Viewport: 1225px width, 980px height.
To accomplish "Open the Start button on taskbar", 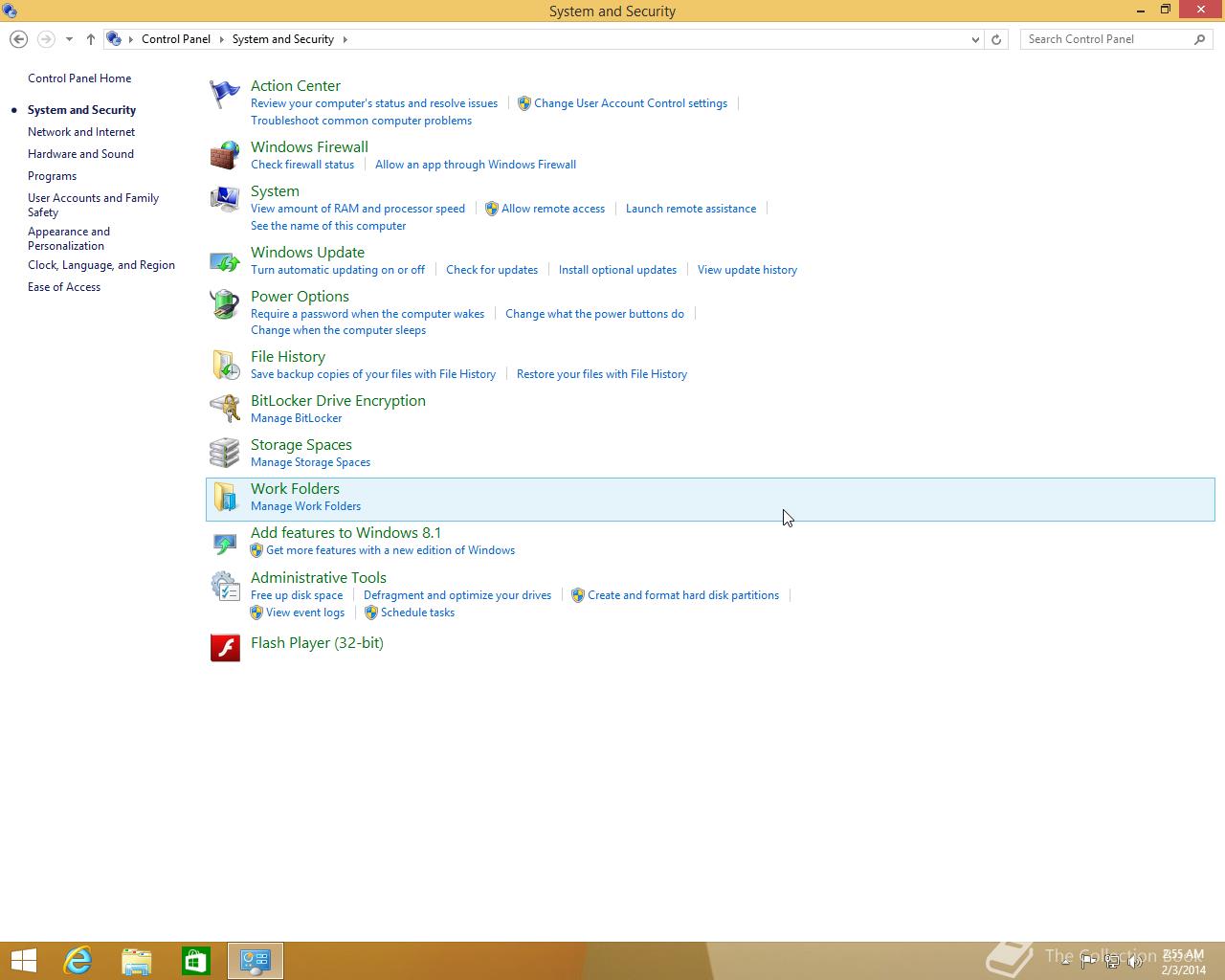I will tap(23, 961).
